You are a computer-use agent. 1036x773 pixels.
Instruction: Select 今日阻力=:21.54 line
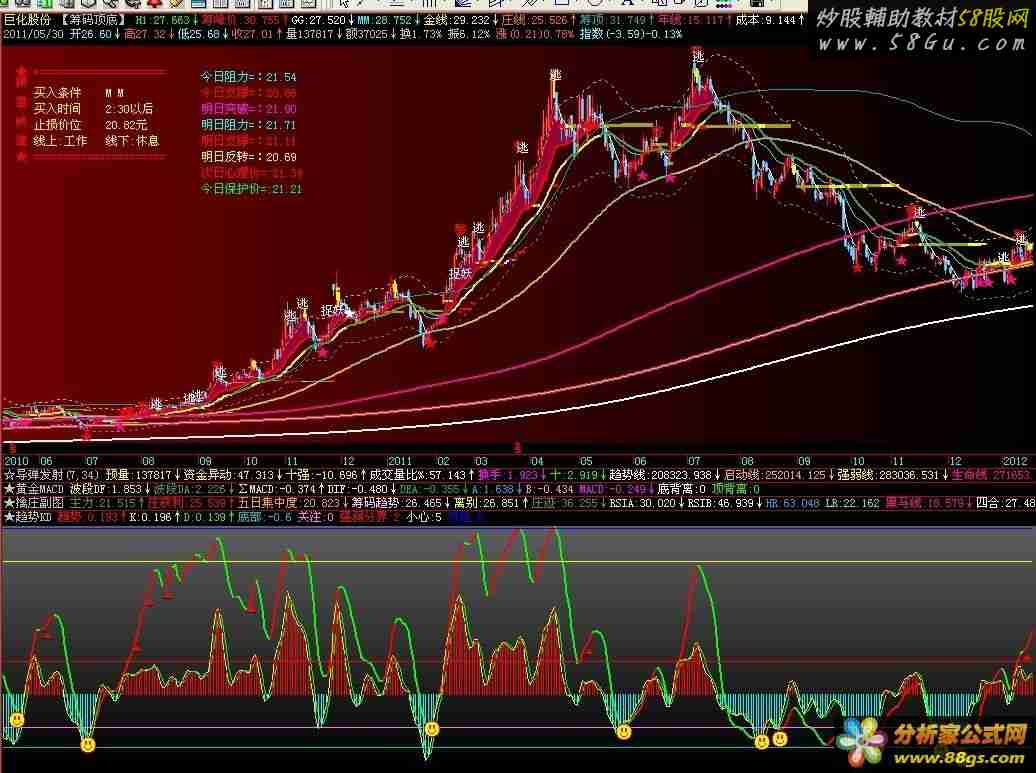pos(248,77)
